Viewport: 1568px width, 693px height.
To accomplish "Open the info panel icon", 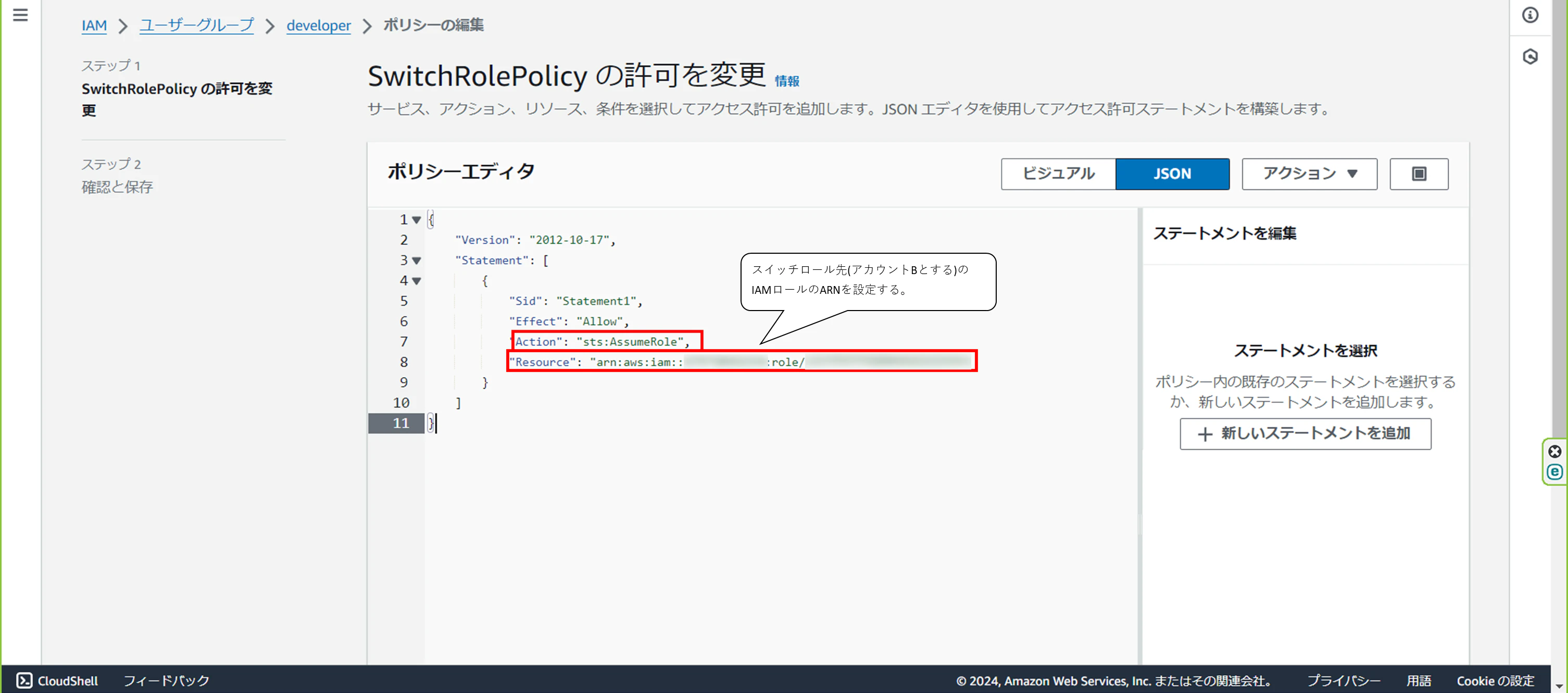I will pyautogui.click(x=1529, y=15).
